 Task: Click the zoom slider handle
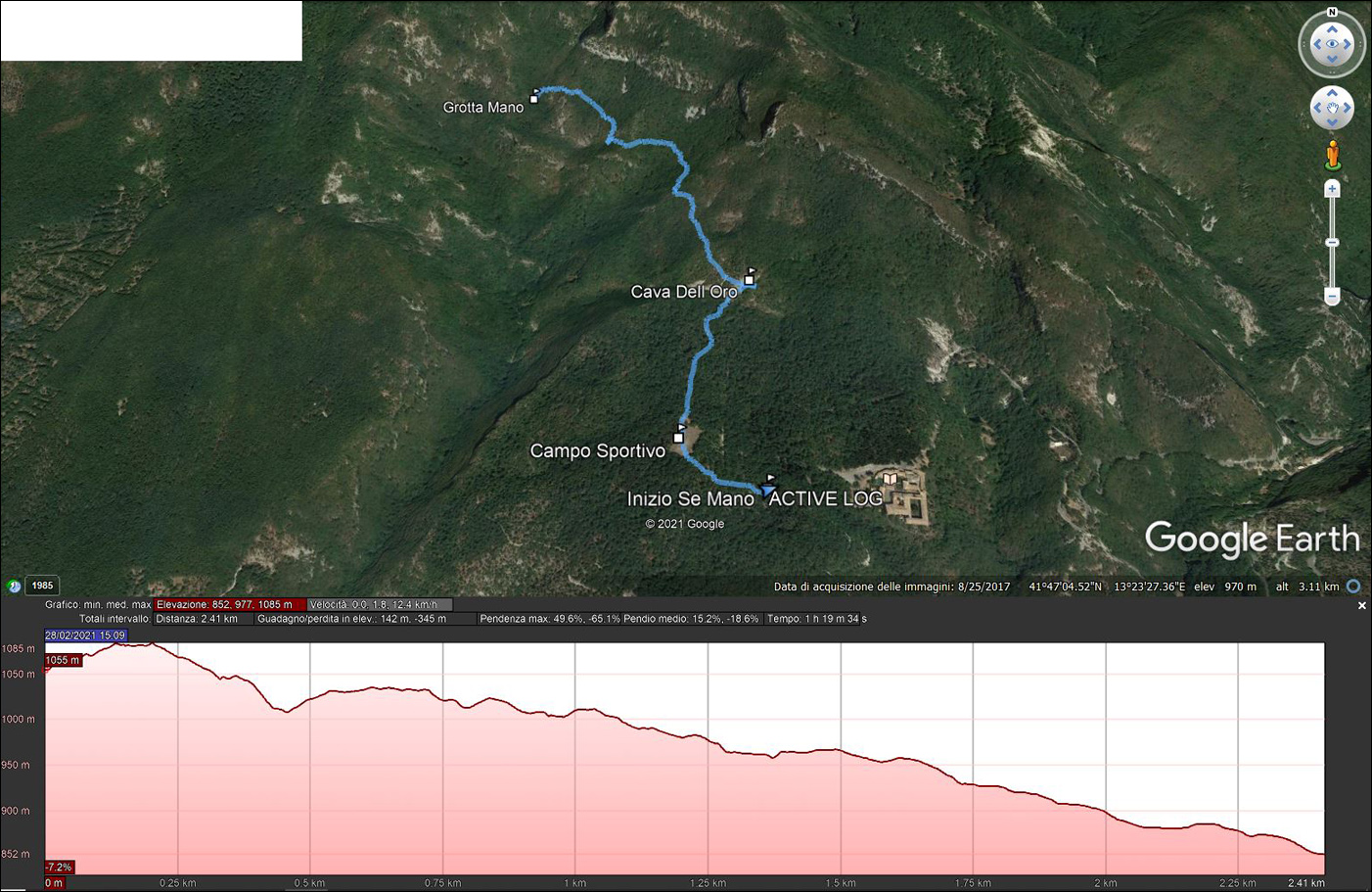(1332, 242)
